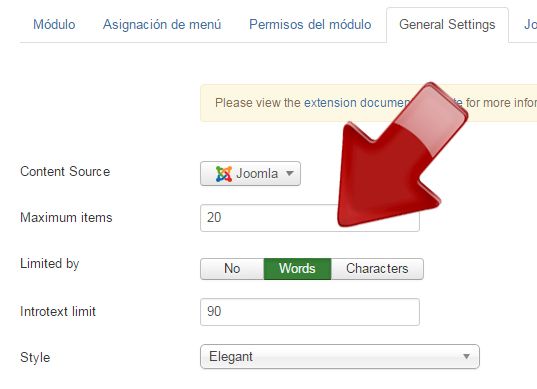
Task: Click the Maximum items label
Action: coord(66,218)
